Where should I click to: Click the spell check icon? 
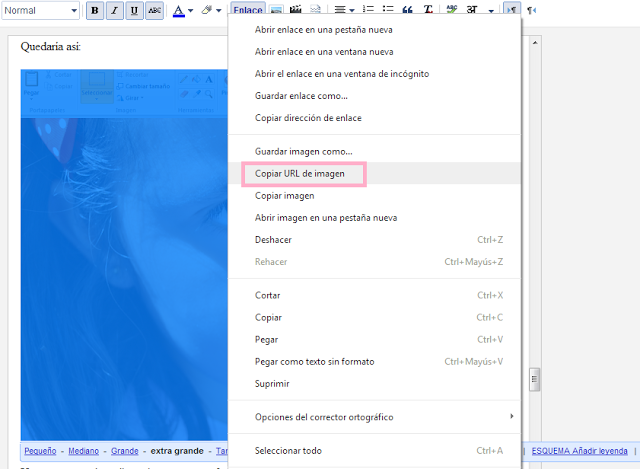click(x=451, y=9)
